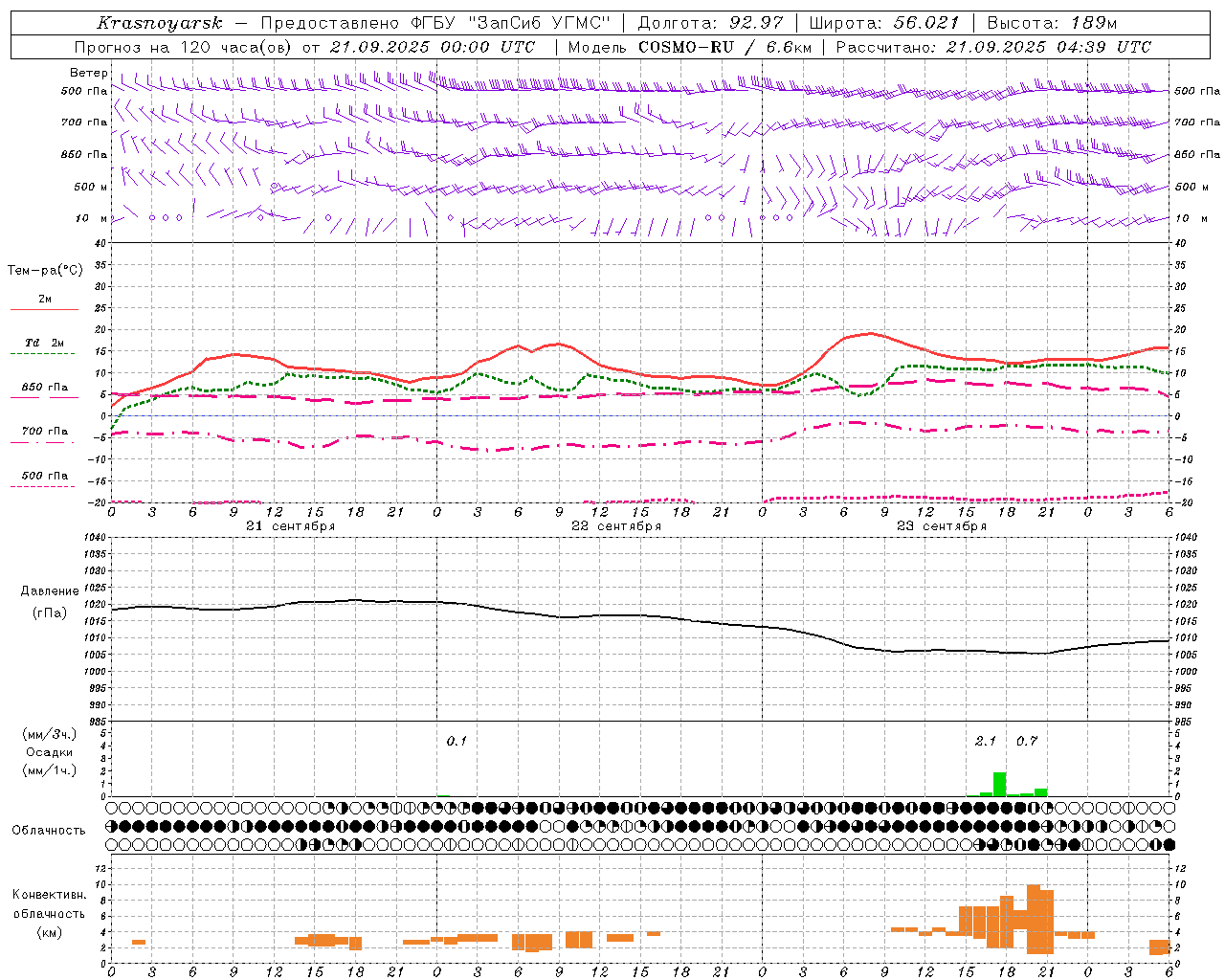Viewport: 1225px width, 980px height.
Task: Click the 'Ветер' wind panel label
Action: pos(88,73)
